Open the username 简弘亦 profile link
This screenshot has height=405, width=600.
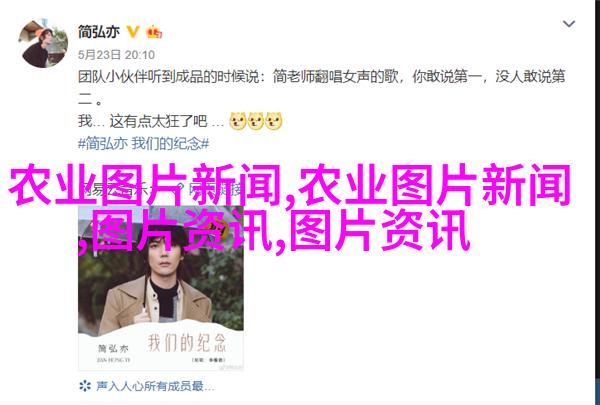pyautogui.click(x=99, y=32)
